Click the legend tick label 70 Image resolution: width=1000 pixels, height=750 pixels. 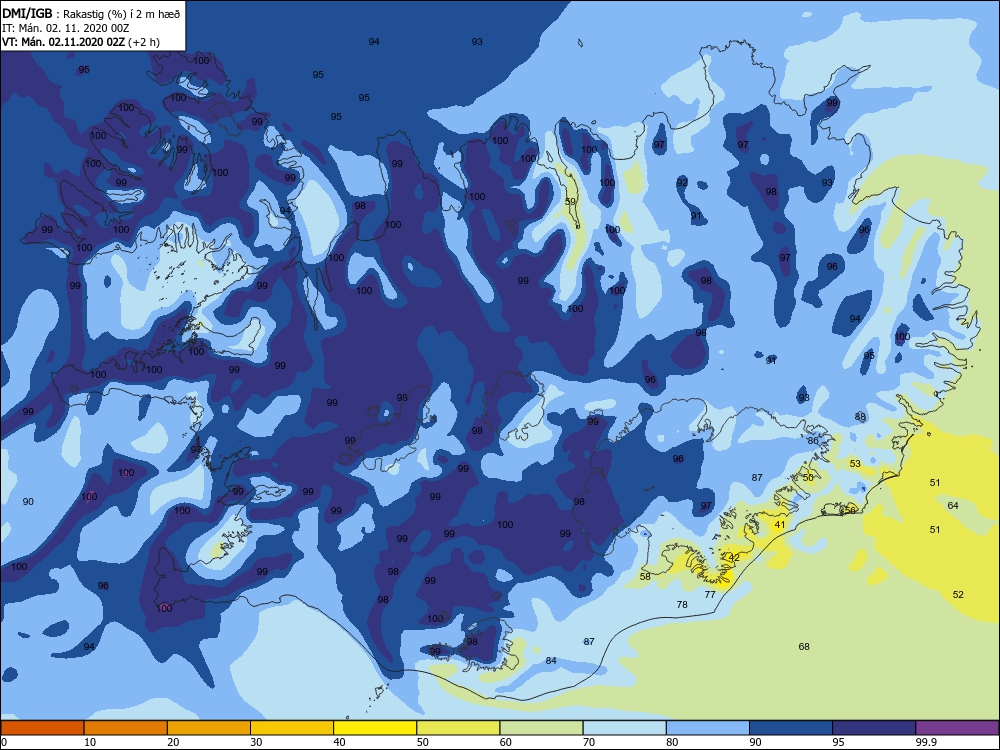(x=589, y=742)
